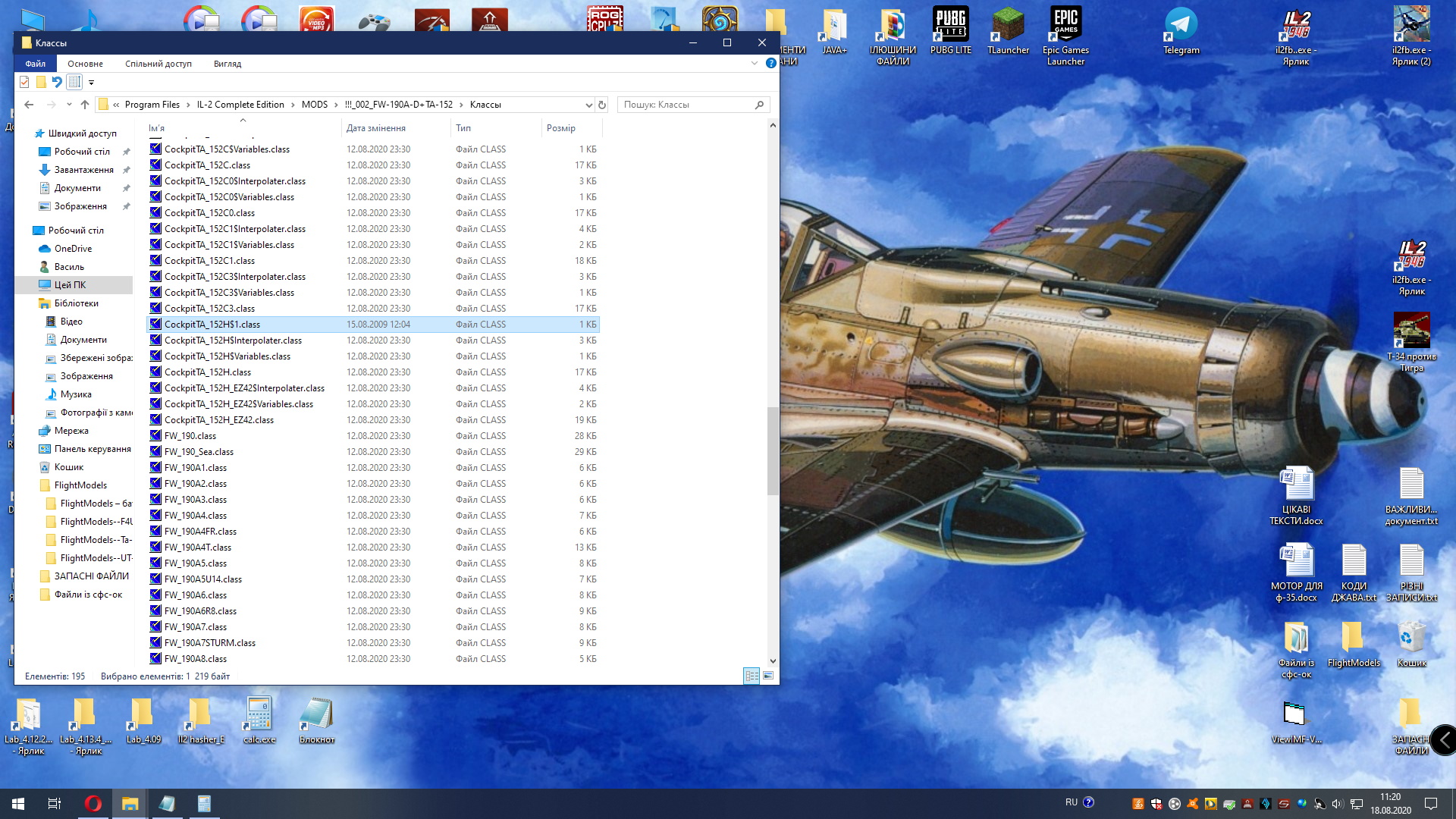This screenshot has height=819, width=1456.
Task: Open the address bar history dropdown
Action: click(588, 105)
